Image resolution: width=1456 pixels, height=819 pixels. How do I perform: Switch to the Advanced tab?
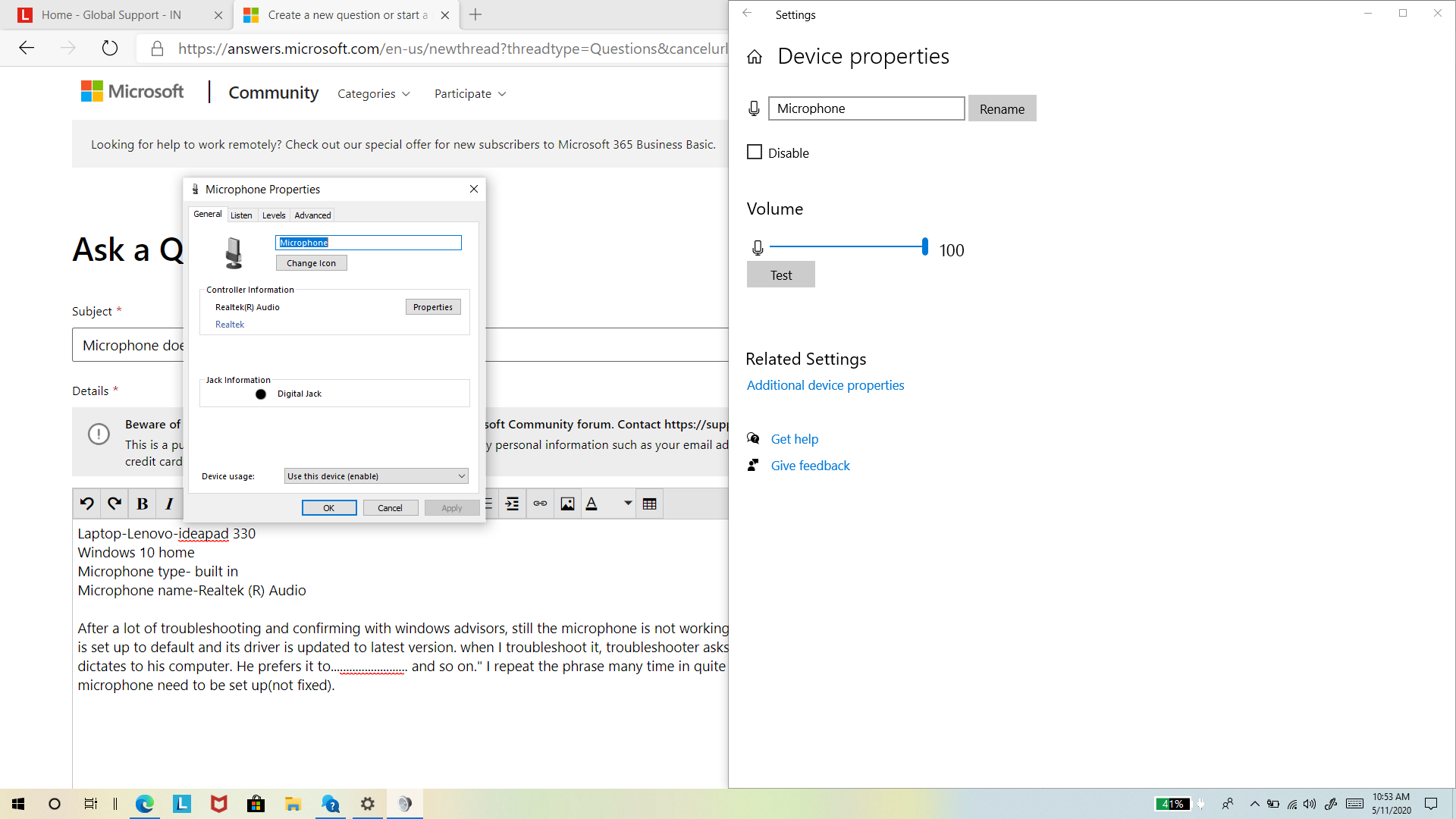point(312,215)
